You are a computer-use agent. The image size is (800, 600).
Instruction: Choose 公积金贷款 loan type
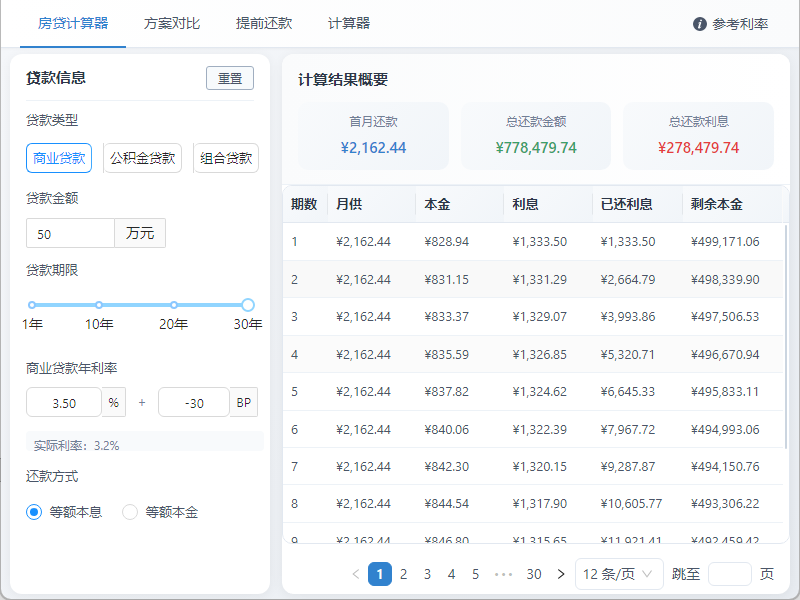coord(143,158)
